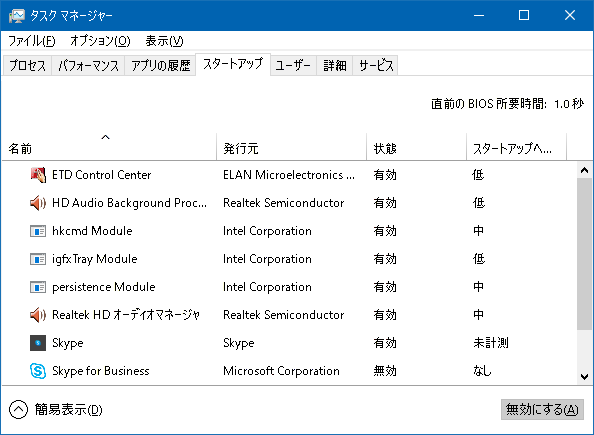The width and height of the screenshot is (594, 435).
Task: Open the ファイル(F) menu
Action: coord(31,41)
